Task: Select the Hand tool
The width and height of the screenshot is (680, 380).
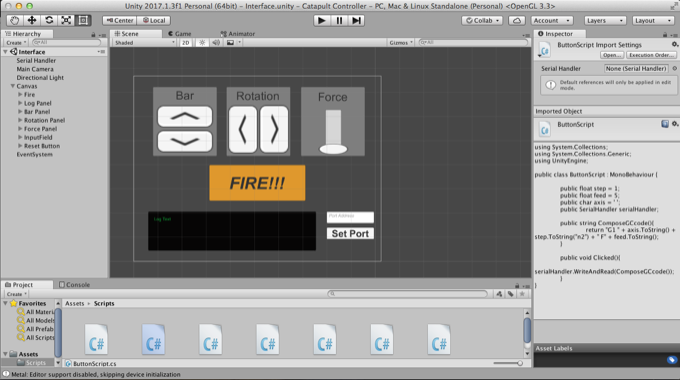Action: pyautogui.click(x=15, y=20)
